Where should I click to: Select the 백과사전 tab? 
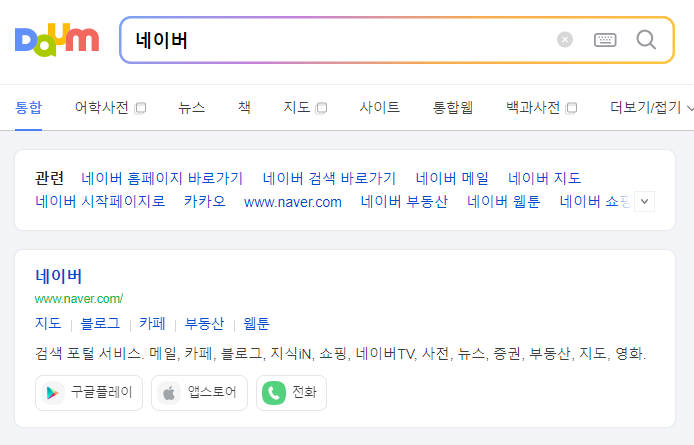coord(533,108)
